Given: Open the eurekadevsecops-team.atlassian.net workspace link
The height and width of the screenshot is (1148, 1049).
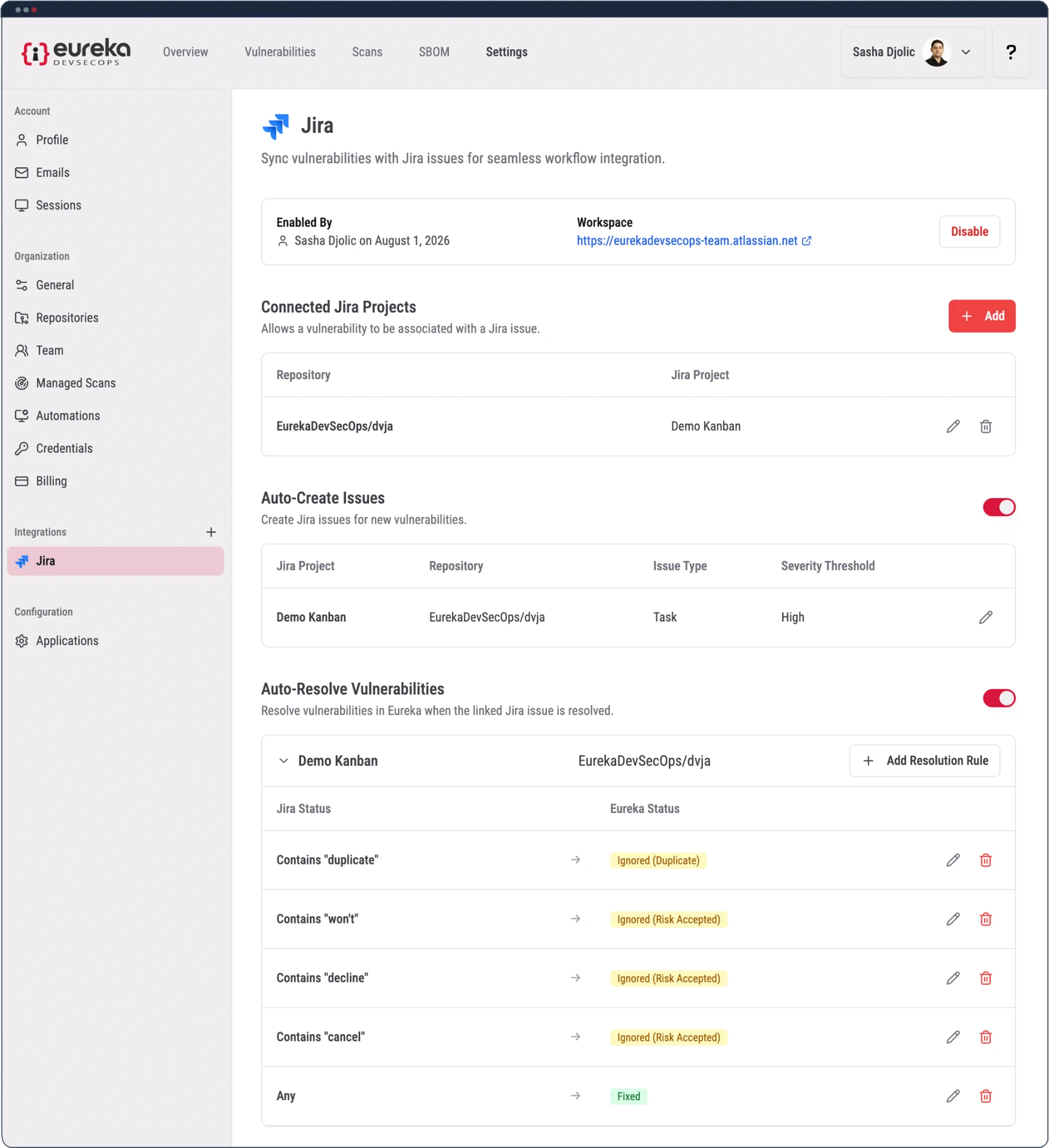Looking at the screenshot, I should tap(687, 241).
